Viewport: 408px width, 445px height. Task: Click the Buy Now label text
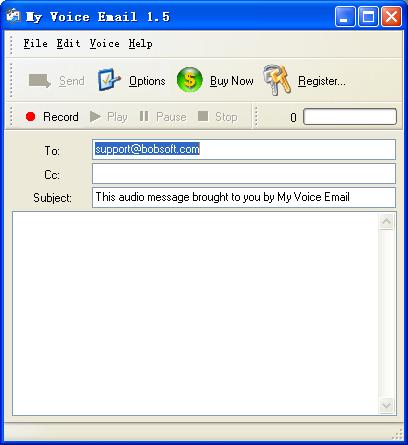(232, 81)
